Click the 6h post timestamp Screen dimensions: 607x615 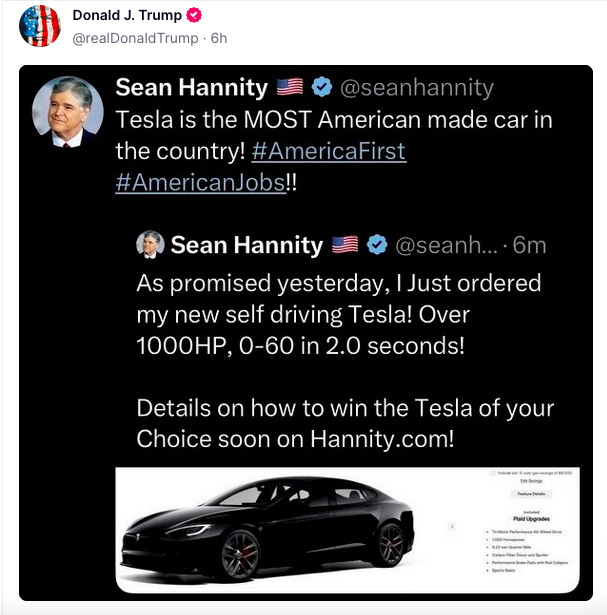click(x=219, y=39)
